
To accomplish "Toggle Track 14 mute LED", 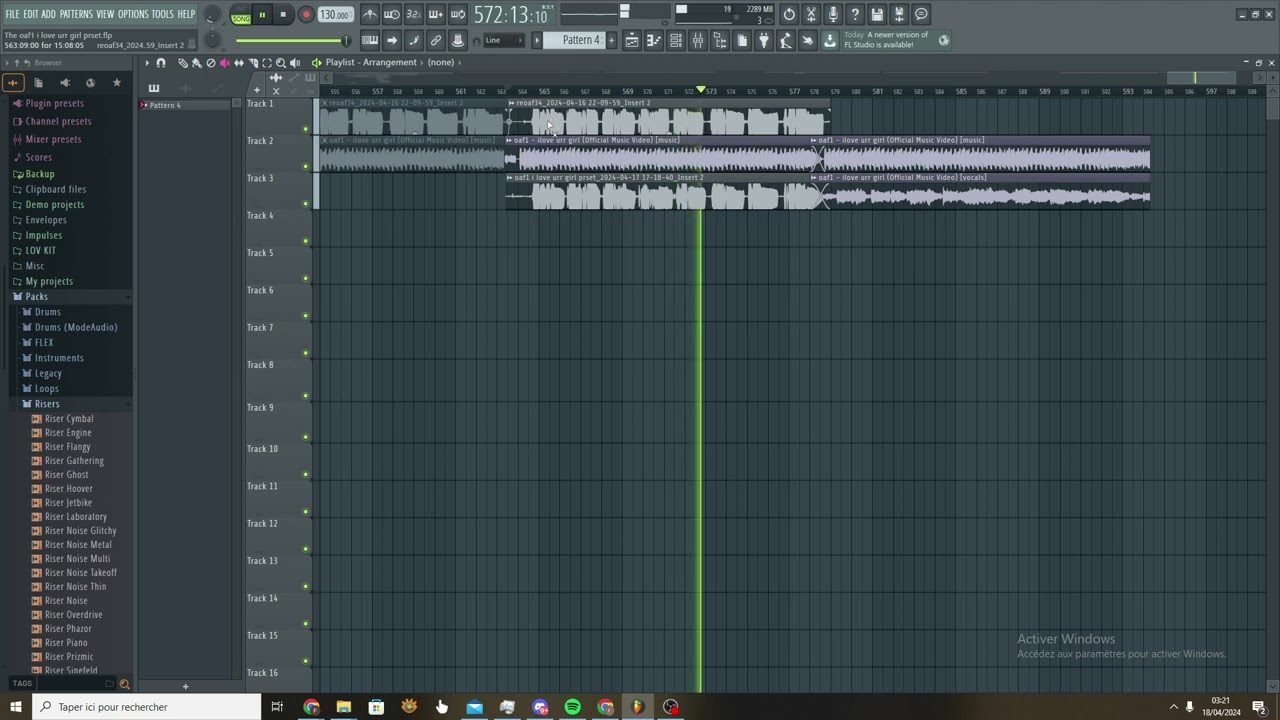I will tap(306, 624).
